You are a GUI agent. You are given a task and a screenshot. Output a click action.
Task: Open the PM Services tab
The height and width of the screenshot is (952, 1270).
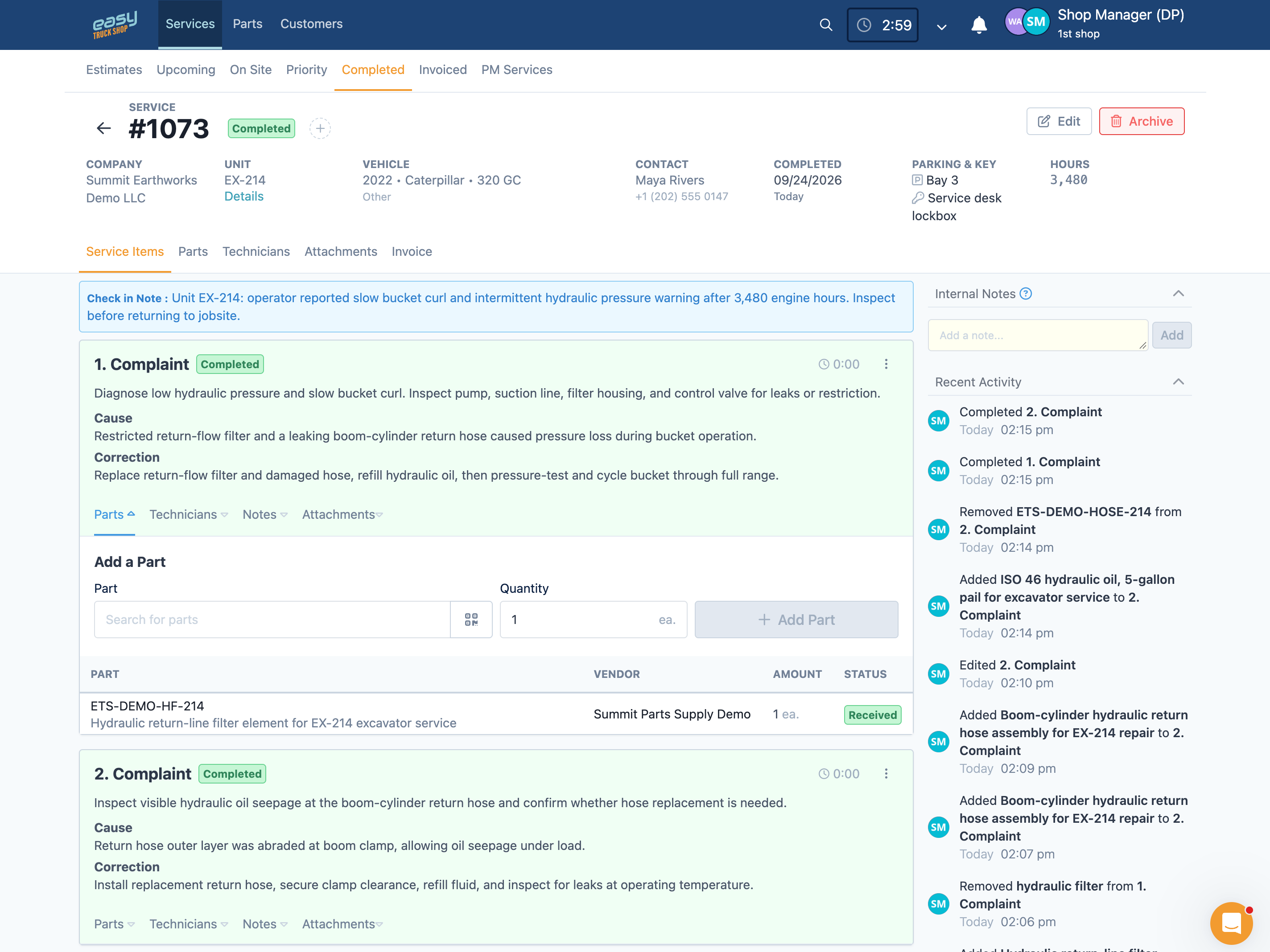517,70
